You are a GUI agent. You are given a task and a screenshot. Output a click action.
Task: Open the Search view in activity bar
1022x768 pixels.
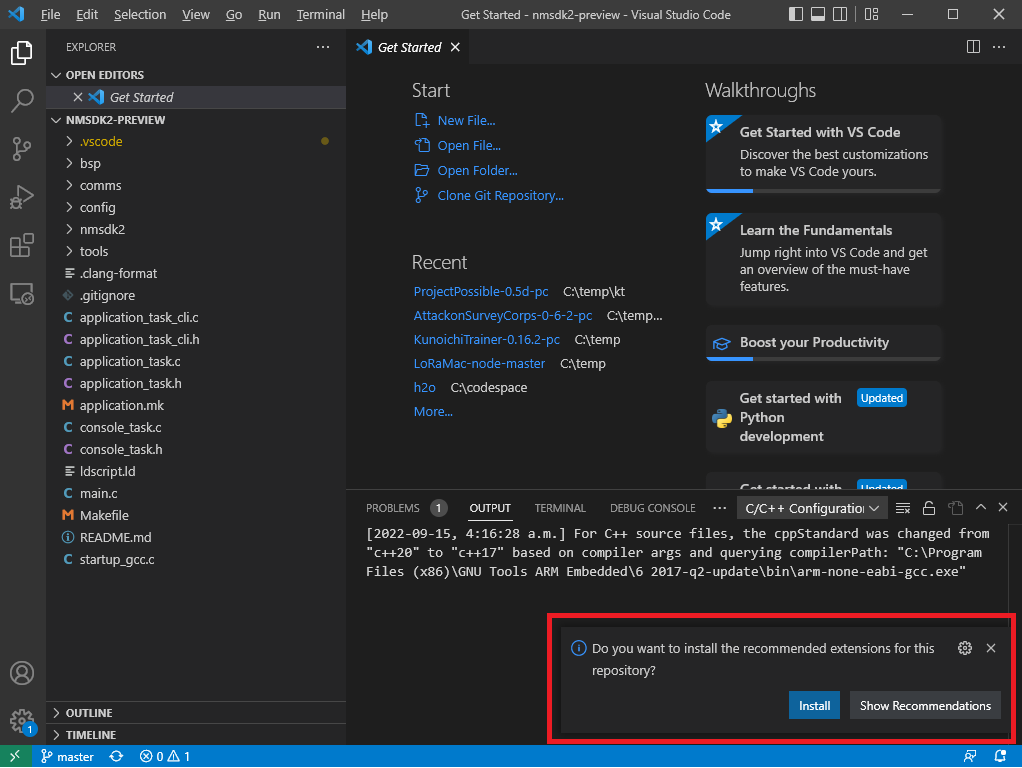point(22,101)
